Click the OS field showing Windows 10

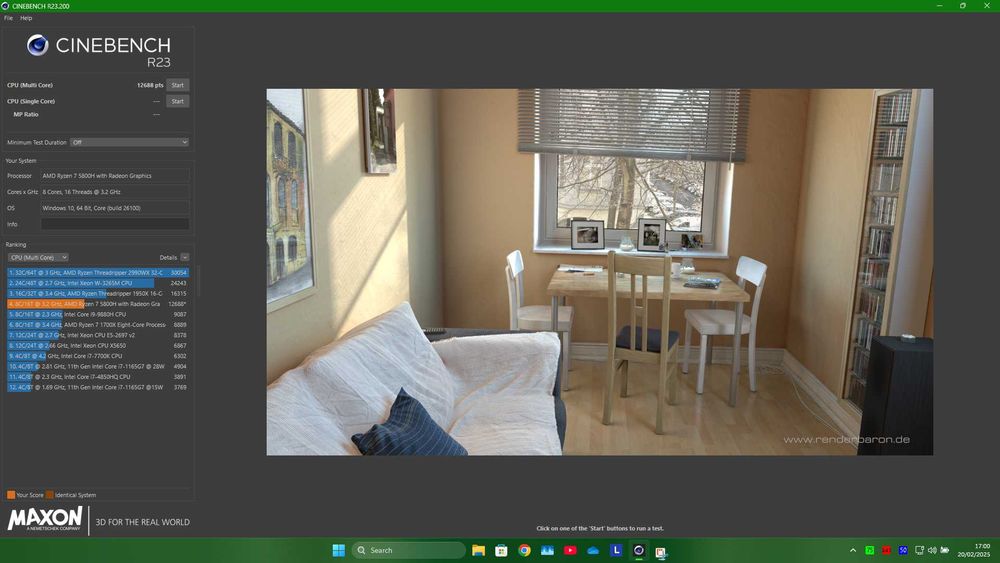pos(115,208)
